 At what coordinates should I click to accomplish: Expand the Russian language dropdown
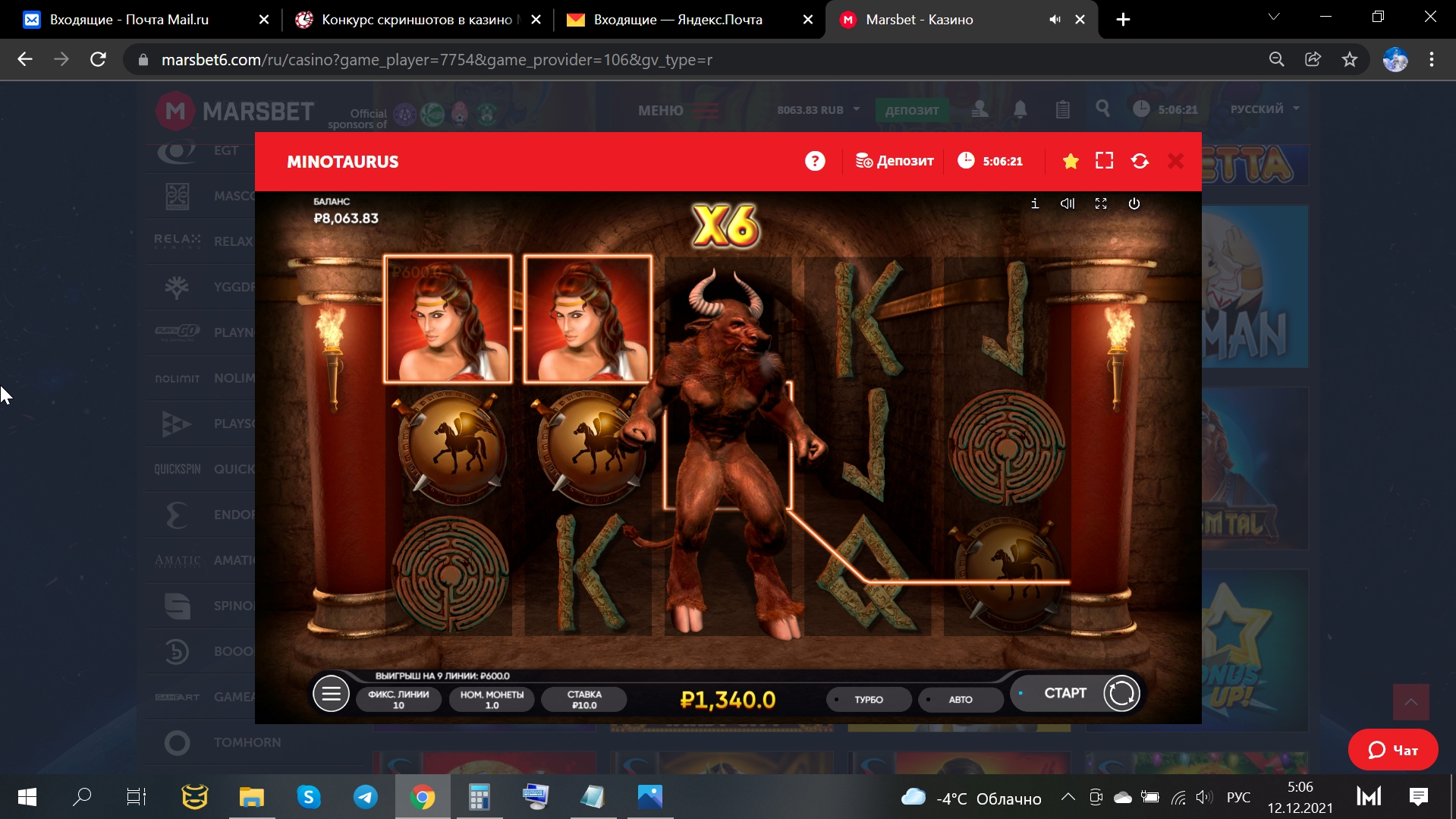[1264, 109]
